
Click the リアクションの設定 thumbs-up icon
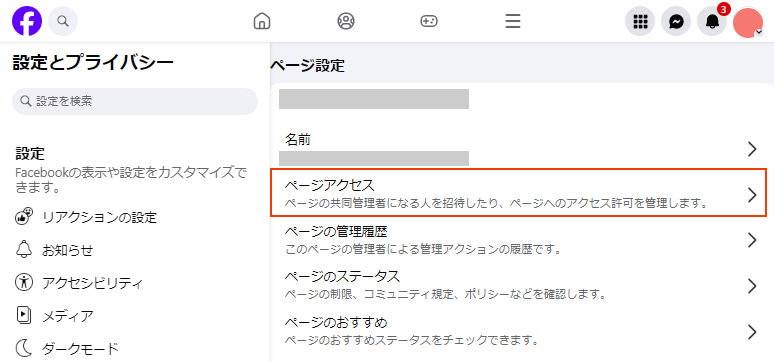click(x=24, y=217)
